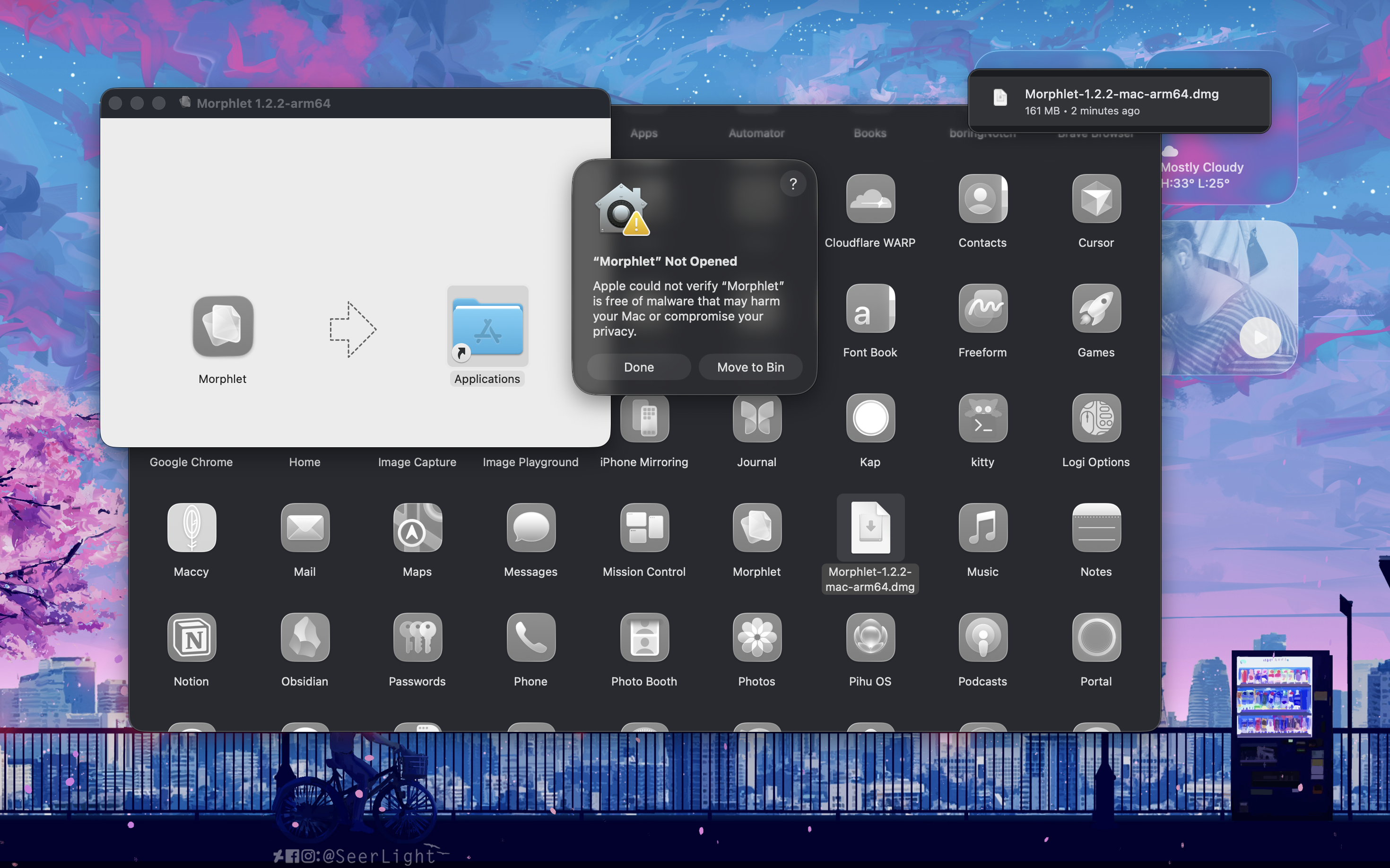Open the Mail app

pyautogui.click(x=305, y=528)
